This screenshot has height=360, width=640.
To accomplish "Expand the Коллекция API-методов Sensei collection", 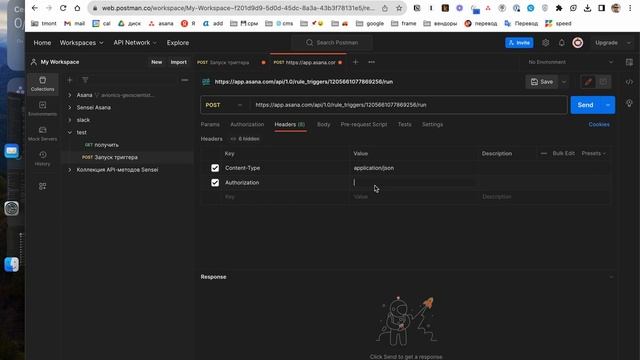I will tap(70, 170).
